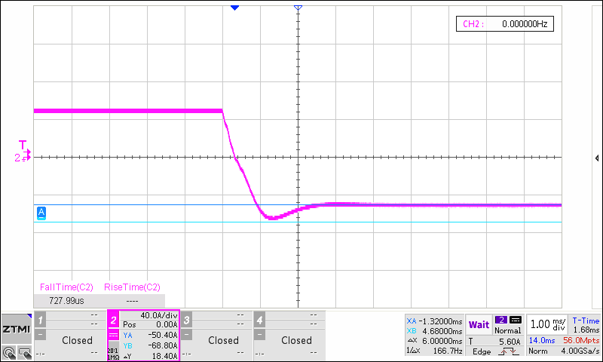Click the CH2 frequency counter box
Screen dimensions: 603x362
(505, 24)
